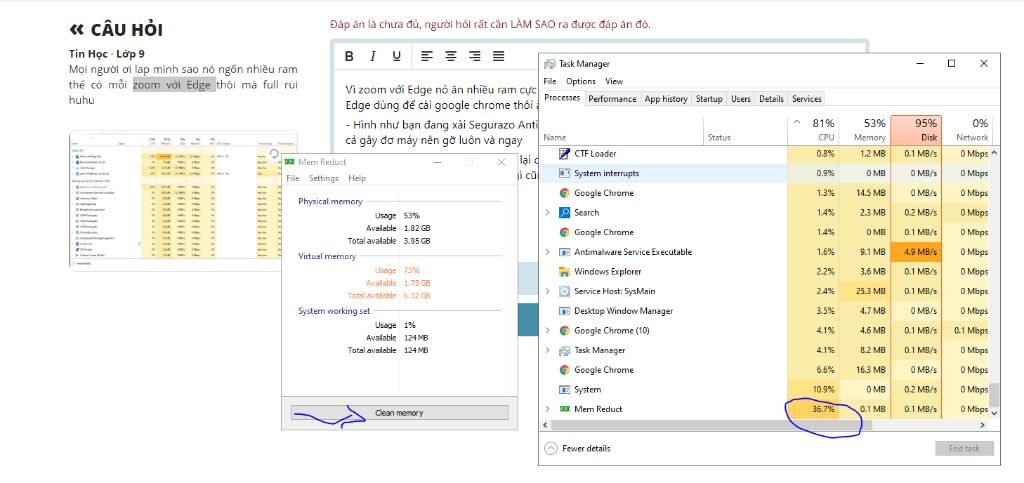Click the Task Manager process row icon
This screenshot has height=483, width=1024.
click(x=564, y=350)
